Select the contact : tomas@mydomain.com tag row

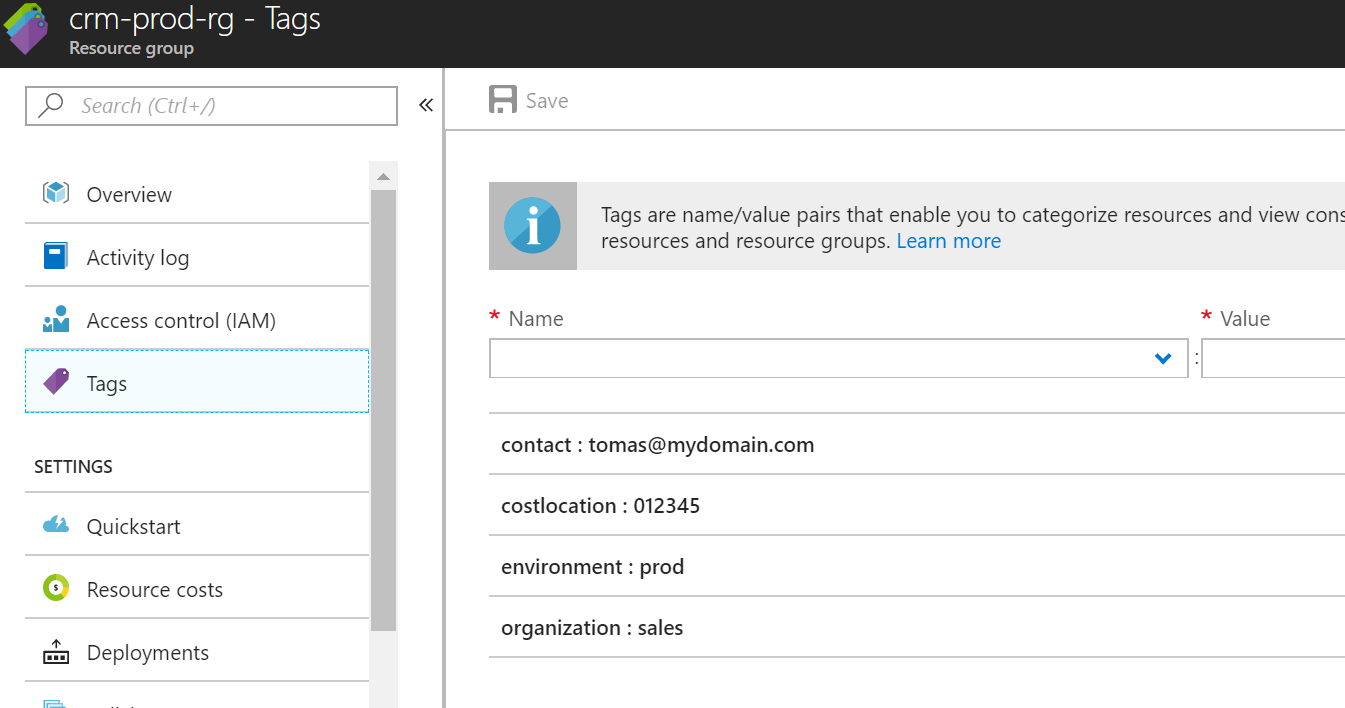coord(917,444)
